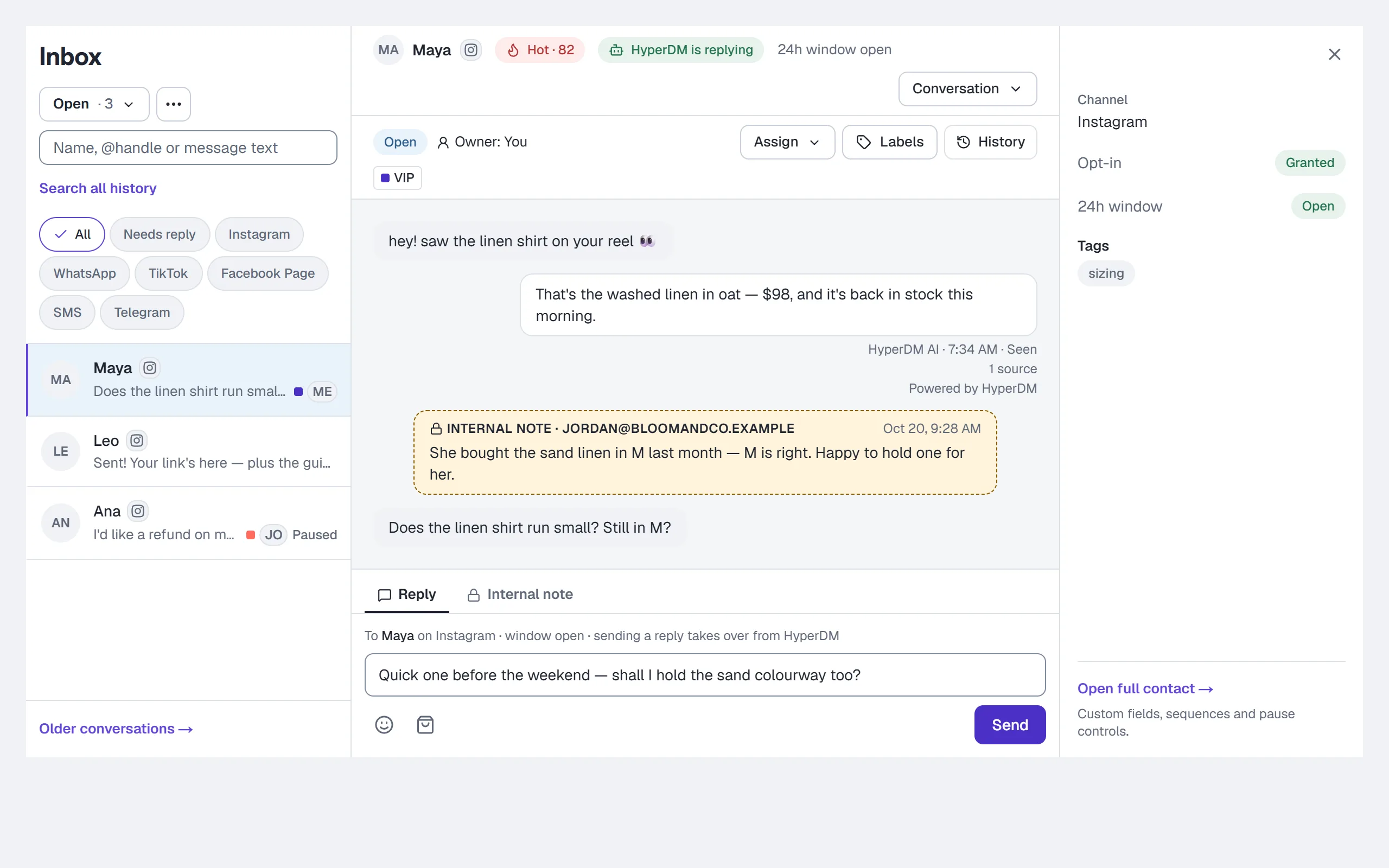Screen dimensions: 1389x868
Task: Click into the reply message text box
Action: pos(705,675)
